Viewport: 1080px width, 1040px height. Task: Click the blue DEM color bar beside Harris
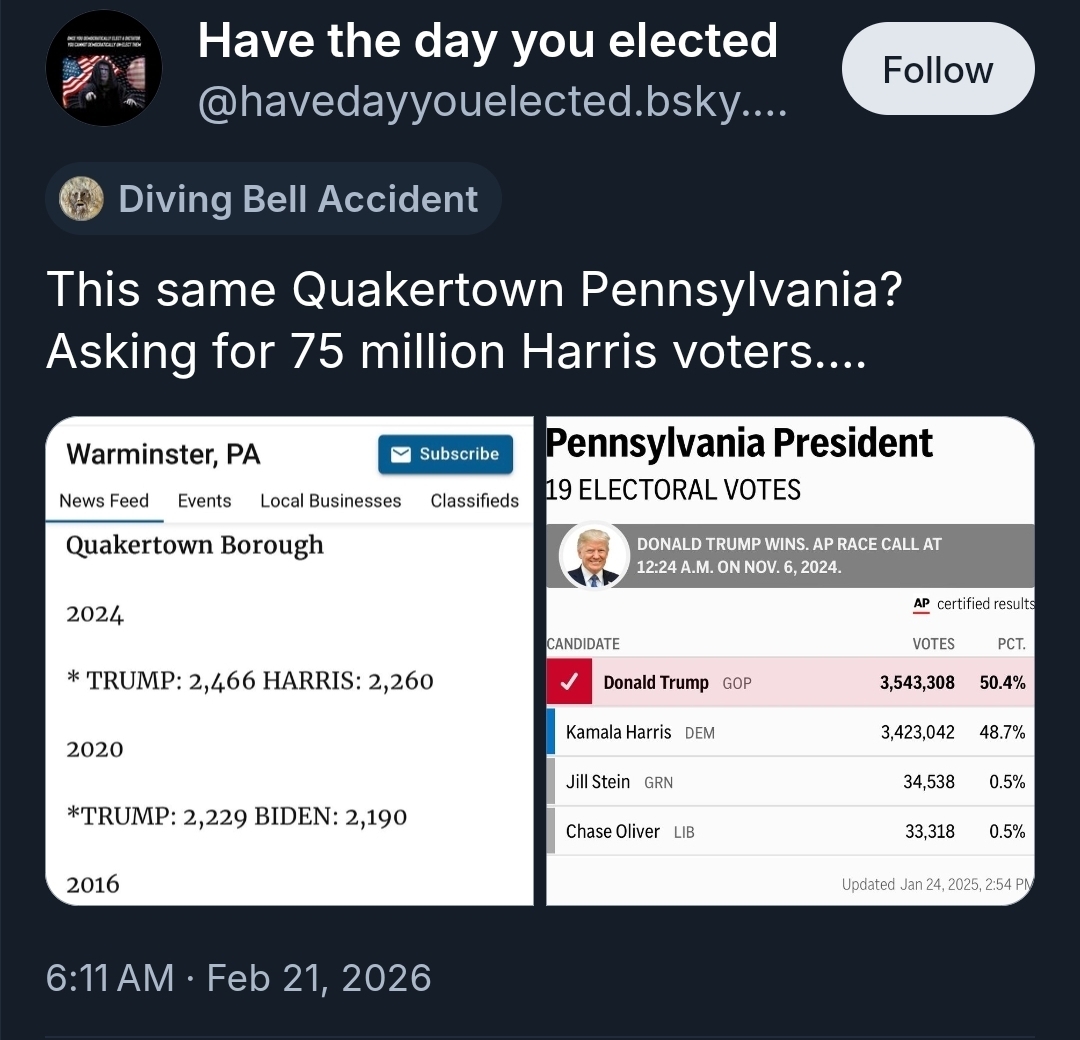coord(551,732)
